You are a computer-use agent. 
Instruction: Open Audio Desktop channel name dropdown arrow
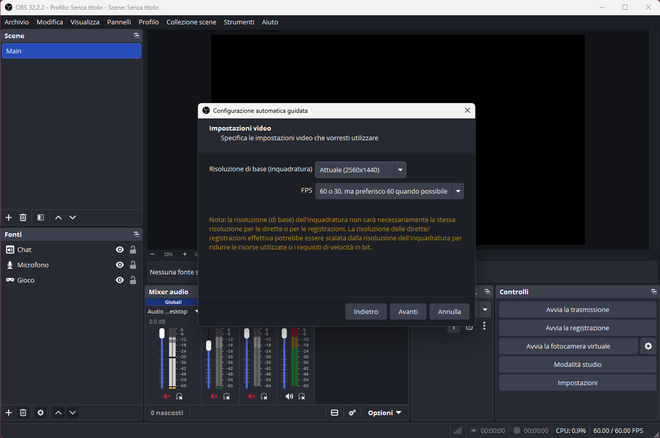point(196,312)
